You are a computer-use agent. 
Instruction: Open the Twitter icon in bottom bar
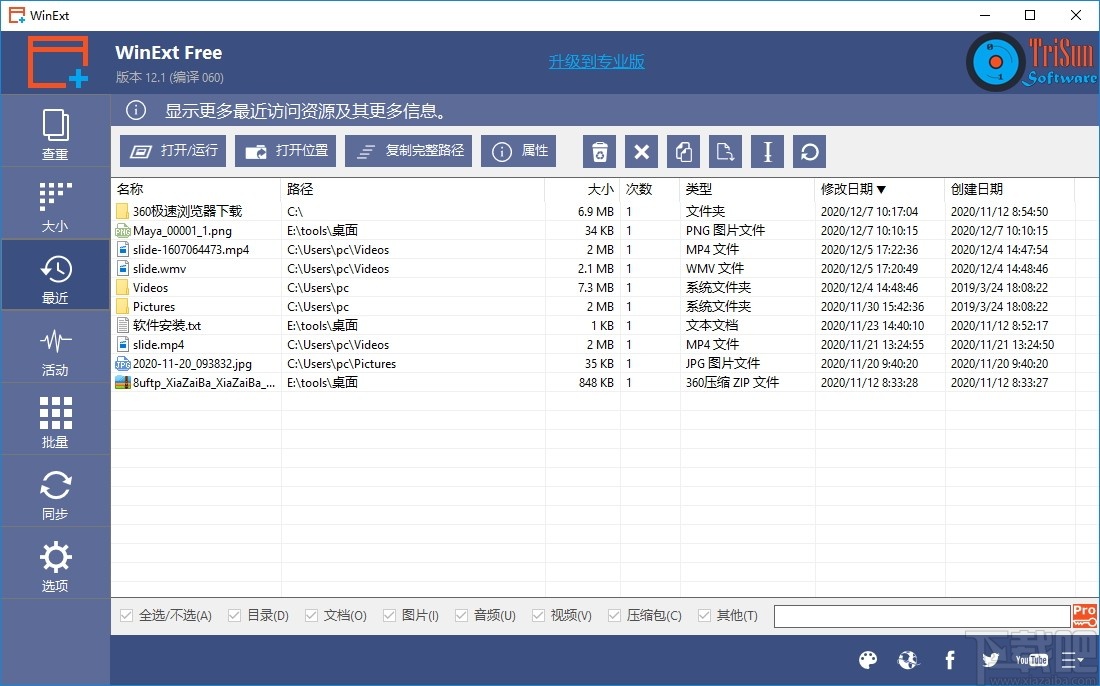coord(990,660)
